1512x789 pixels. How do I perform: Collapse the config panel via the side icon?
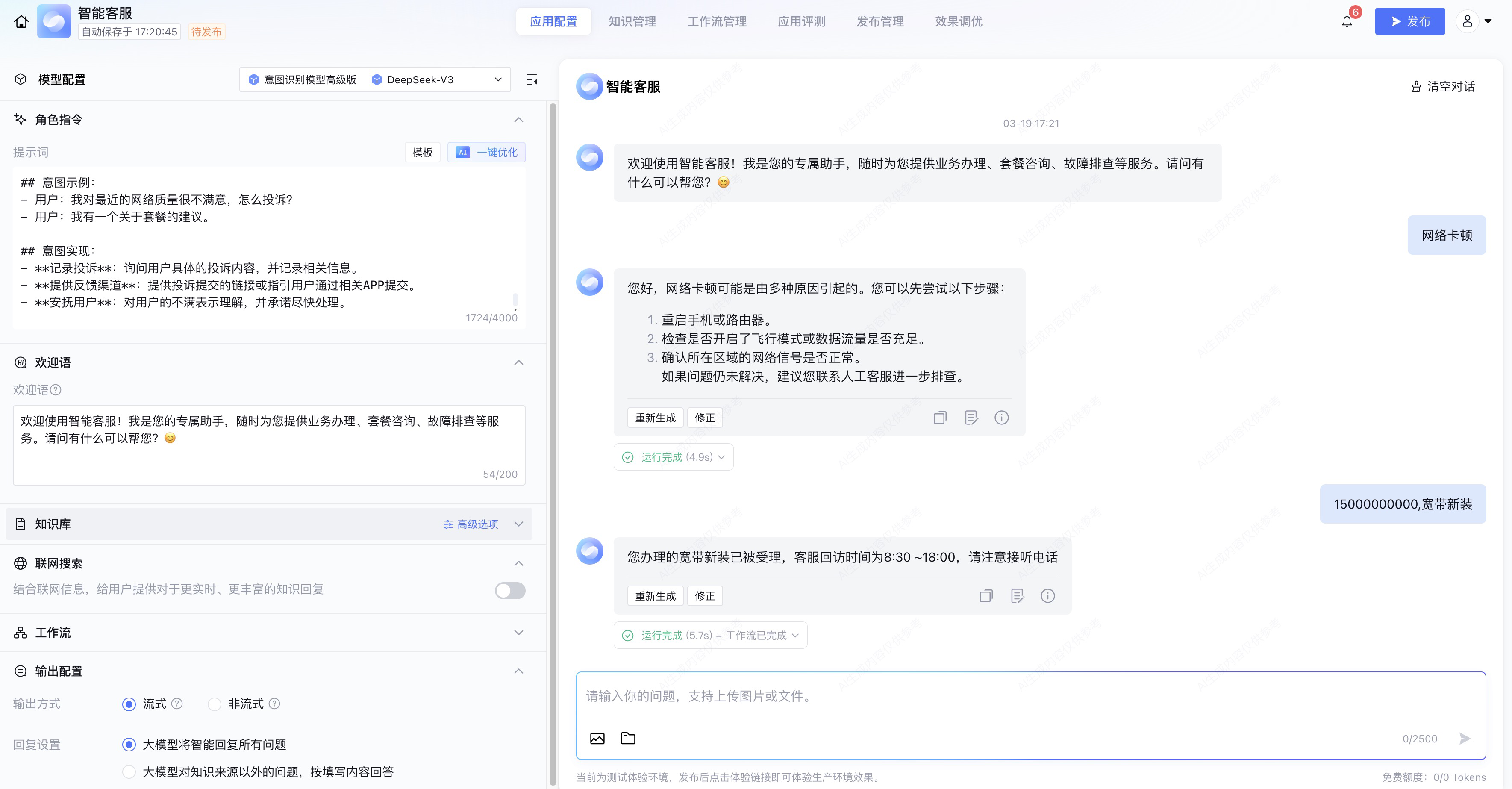pos(531,80)
